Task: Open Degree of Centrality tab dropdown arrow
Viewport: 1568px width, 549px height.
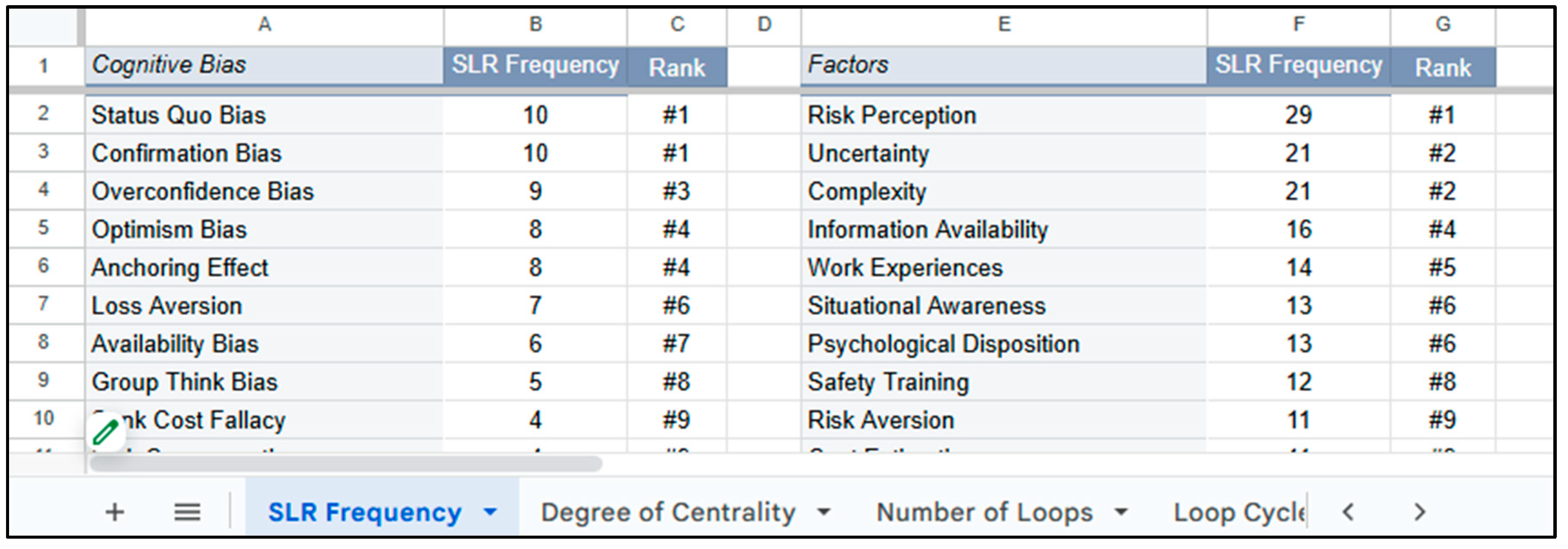Action: pyautogui.click(x=823, y=512)
